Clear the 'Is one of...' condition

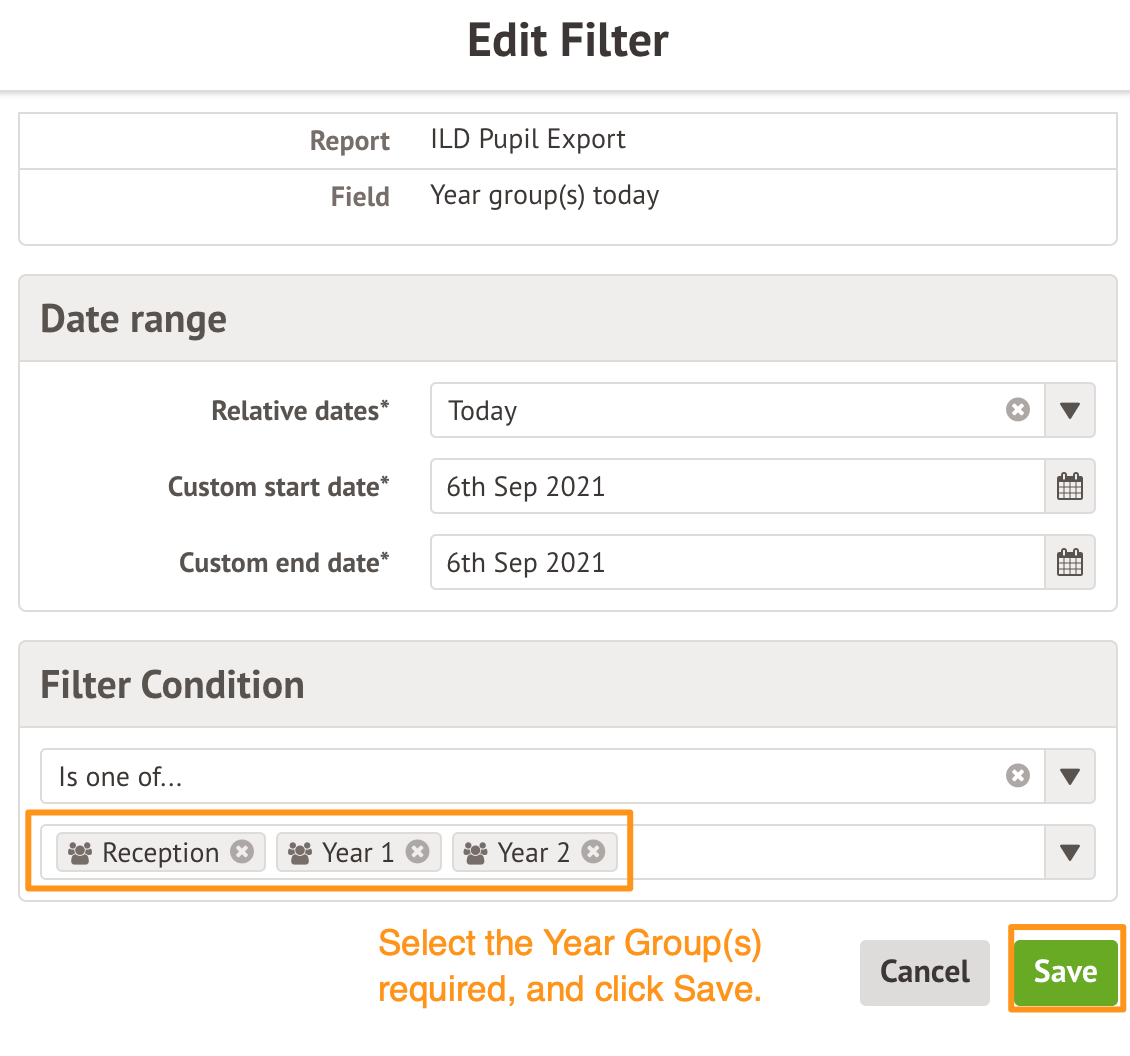point(1017,776)
